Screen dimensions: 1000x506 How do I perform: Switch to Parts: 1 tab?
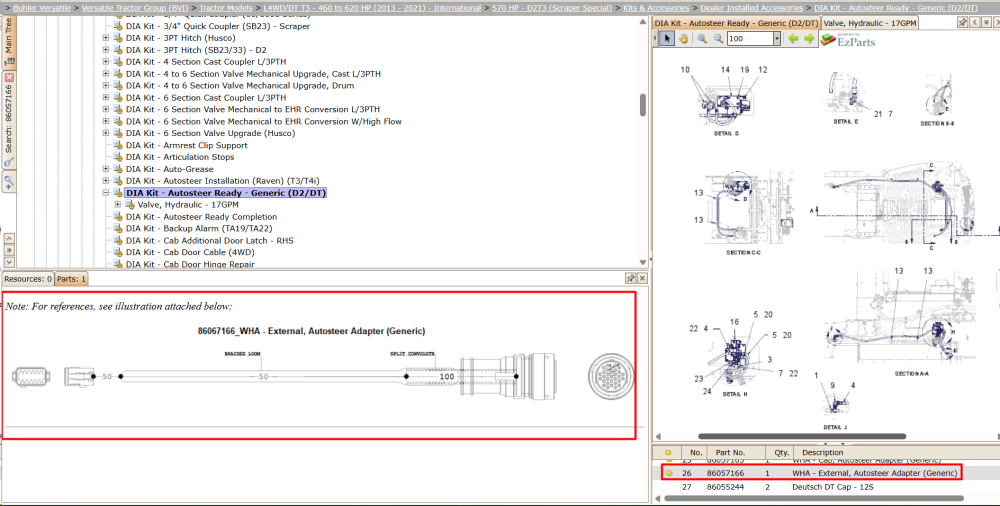(x=71, y=279)
